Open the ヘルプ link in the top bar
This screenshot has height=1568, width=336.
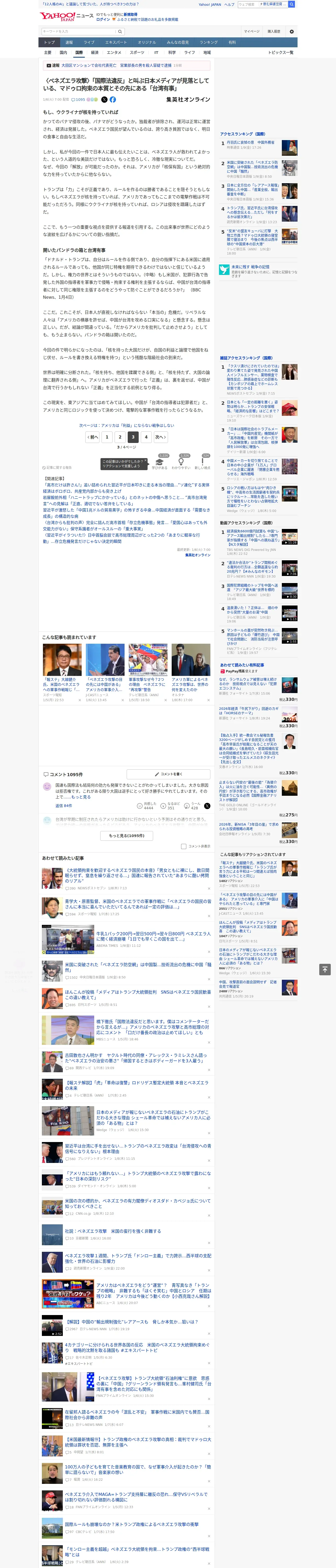pos(229,4)
